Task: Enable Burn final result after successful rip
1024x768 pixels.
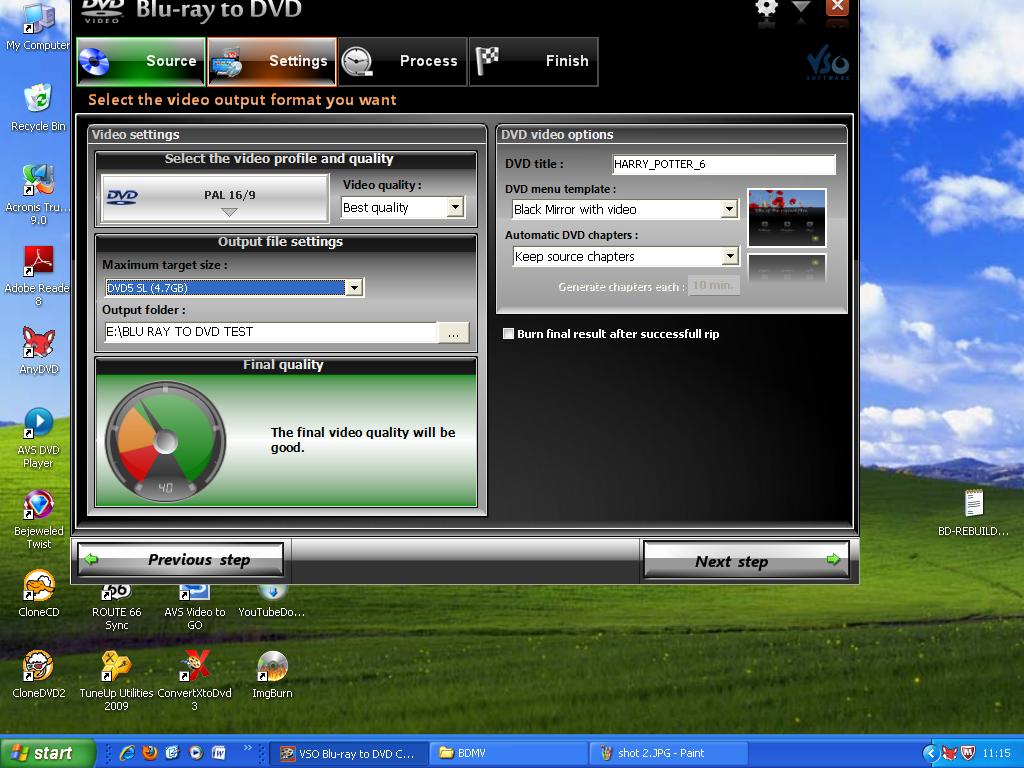Action: pyautogui.click(x=508, y=334)
